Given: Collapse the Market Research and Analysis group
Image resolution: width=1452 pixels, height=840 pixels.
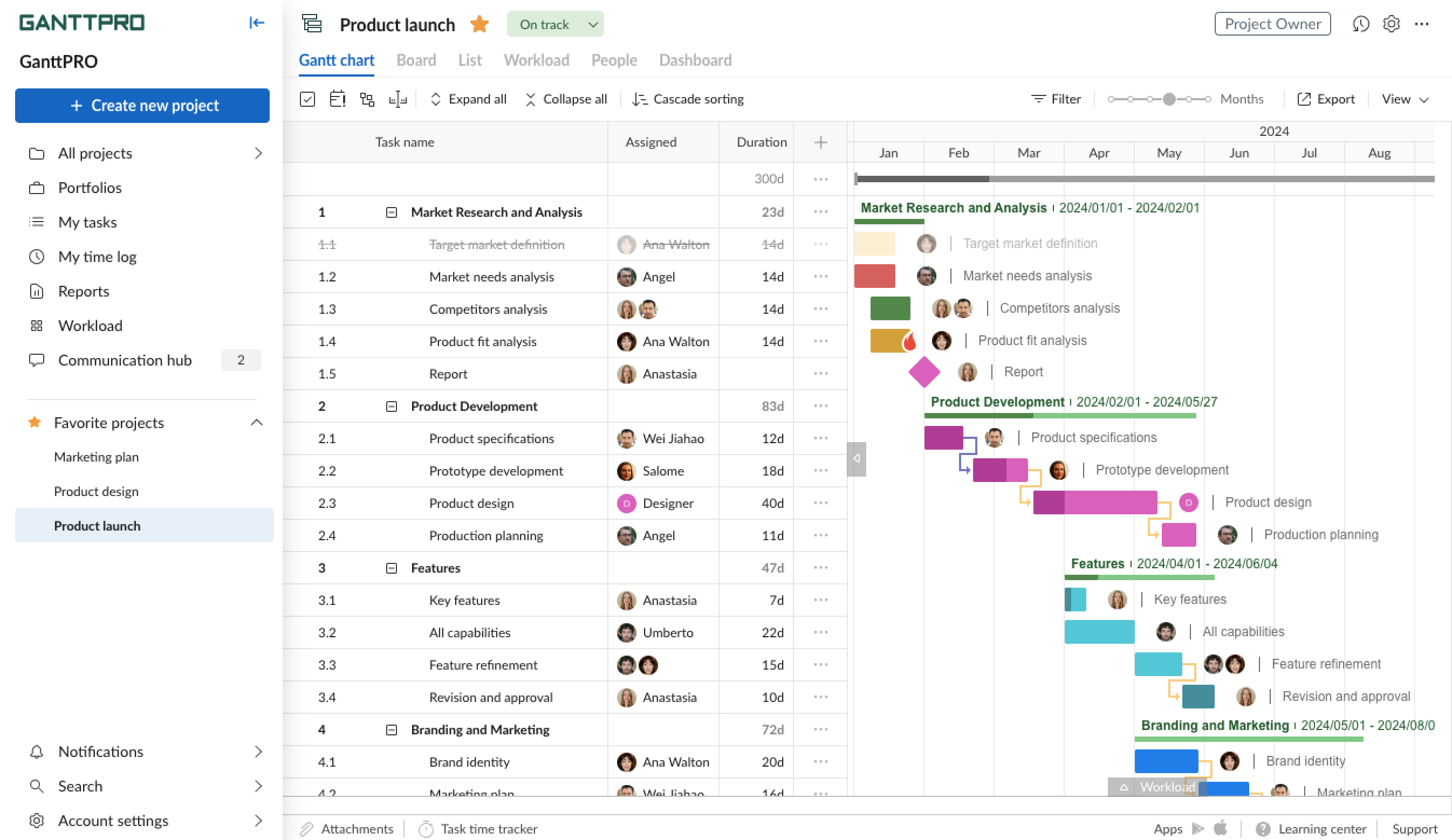Looking at the screenshot, I should click(392, 212).
